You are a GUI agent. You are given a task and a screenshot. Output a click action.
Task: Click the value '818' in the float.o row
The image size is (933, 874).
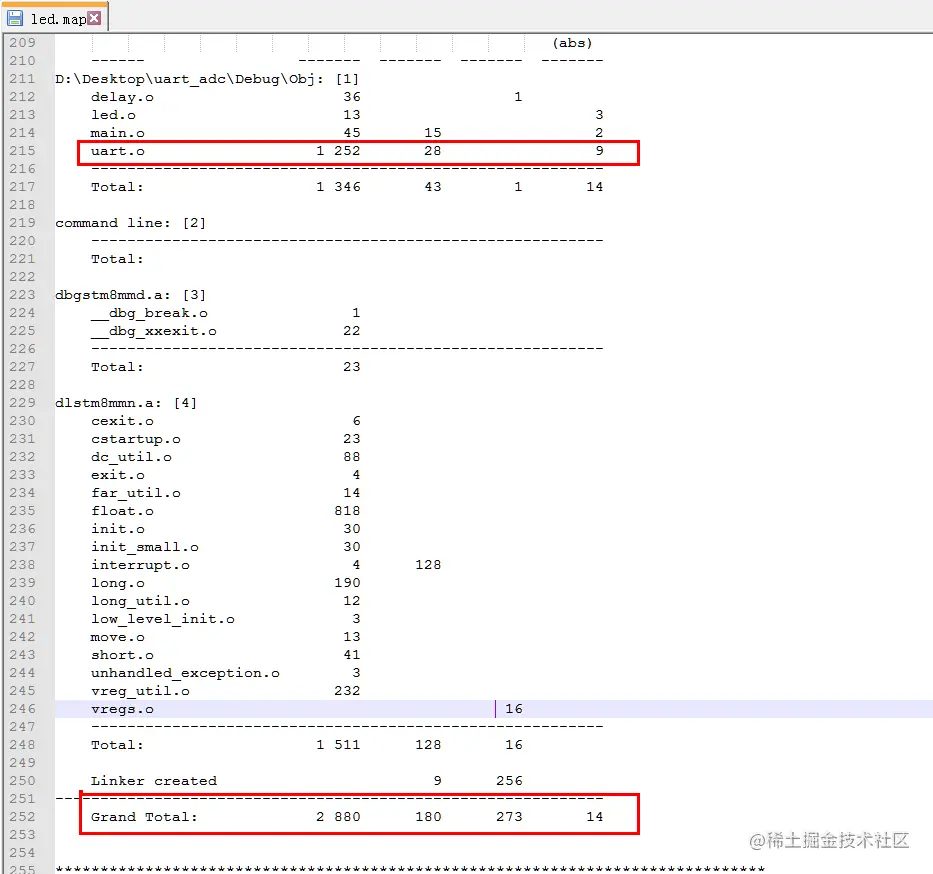[x=347, y=510]
